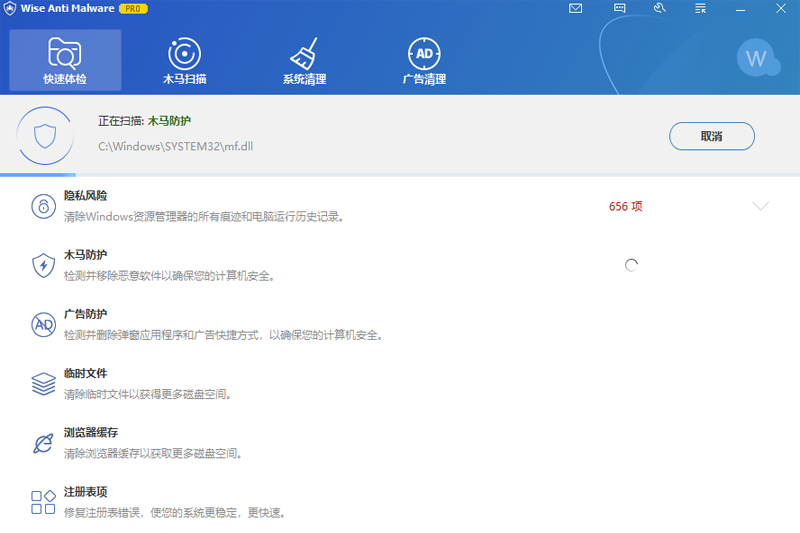Open the 系统清理 system cleanup tab
The height and width of the screenshot is (533, 800).
305,60
